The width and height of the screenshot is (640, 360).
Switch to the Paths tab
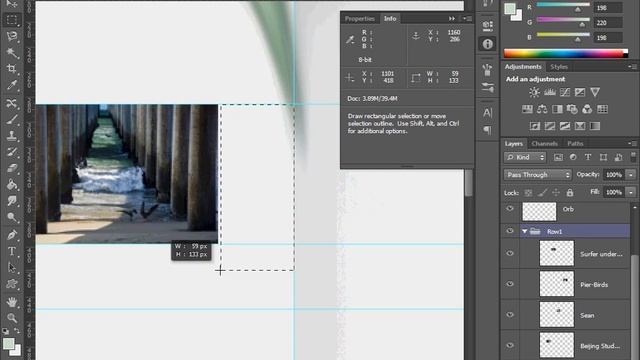coord(575,143)
